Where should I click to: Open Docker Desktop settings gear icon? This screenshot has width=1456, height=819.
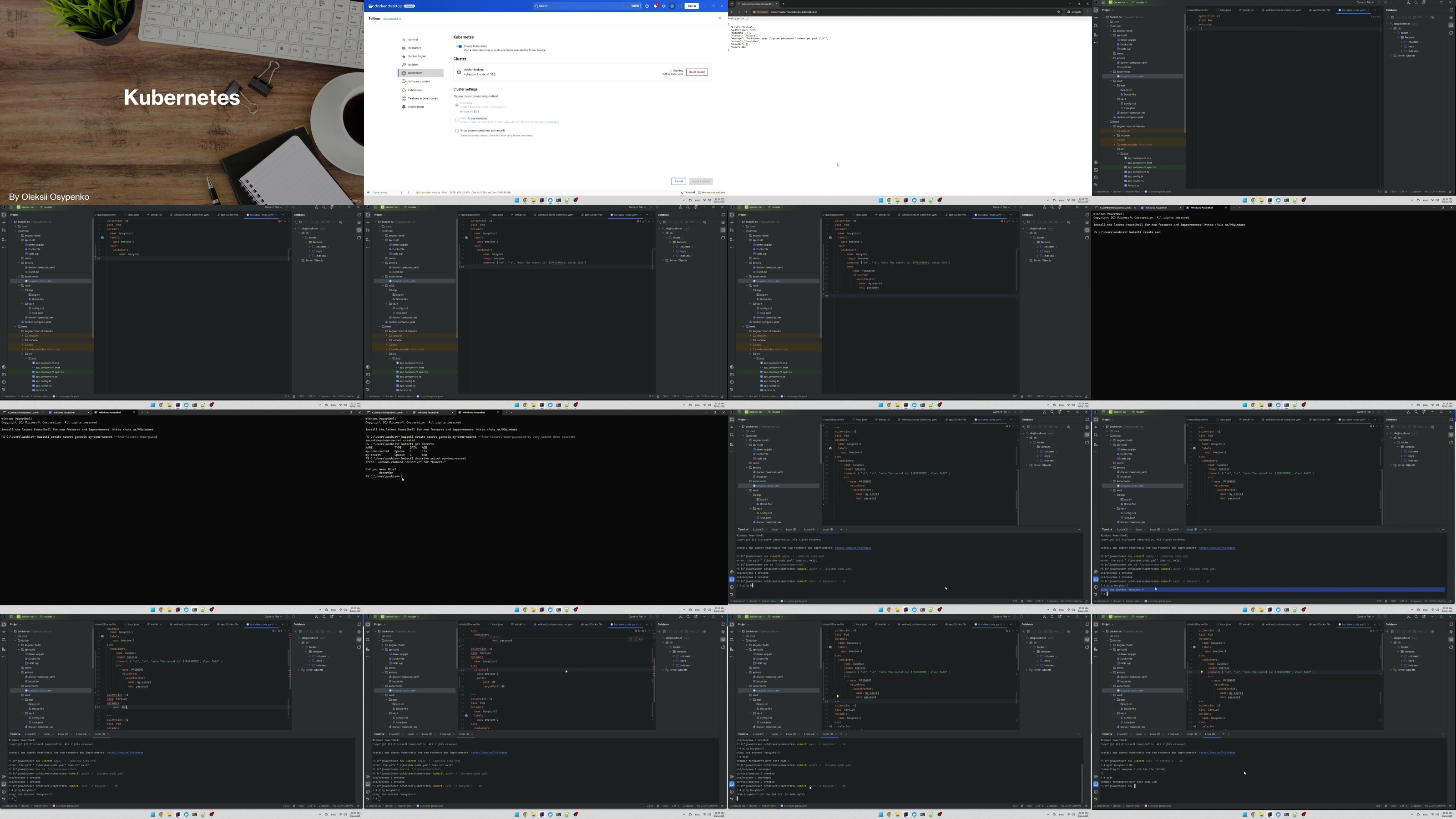[672, 6]
